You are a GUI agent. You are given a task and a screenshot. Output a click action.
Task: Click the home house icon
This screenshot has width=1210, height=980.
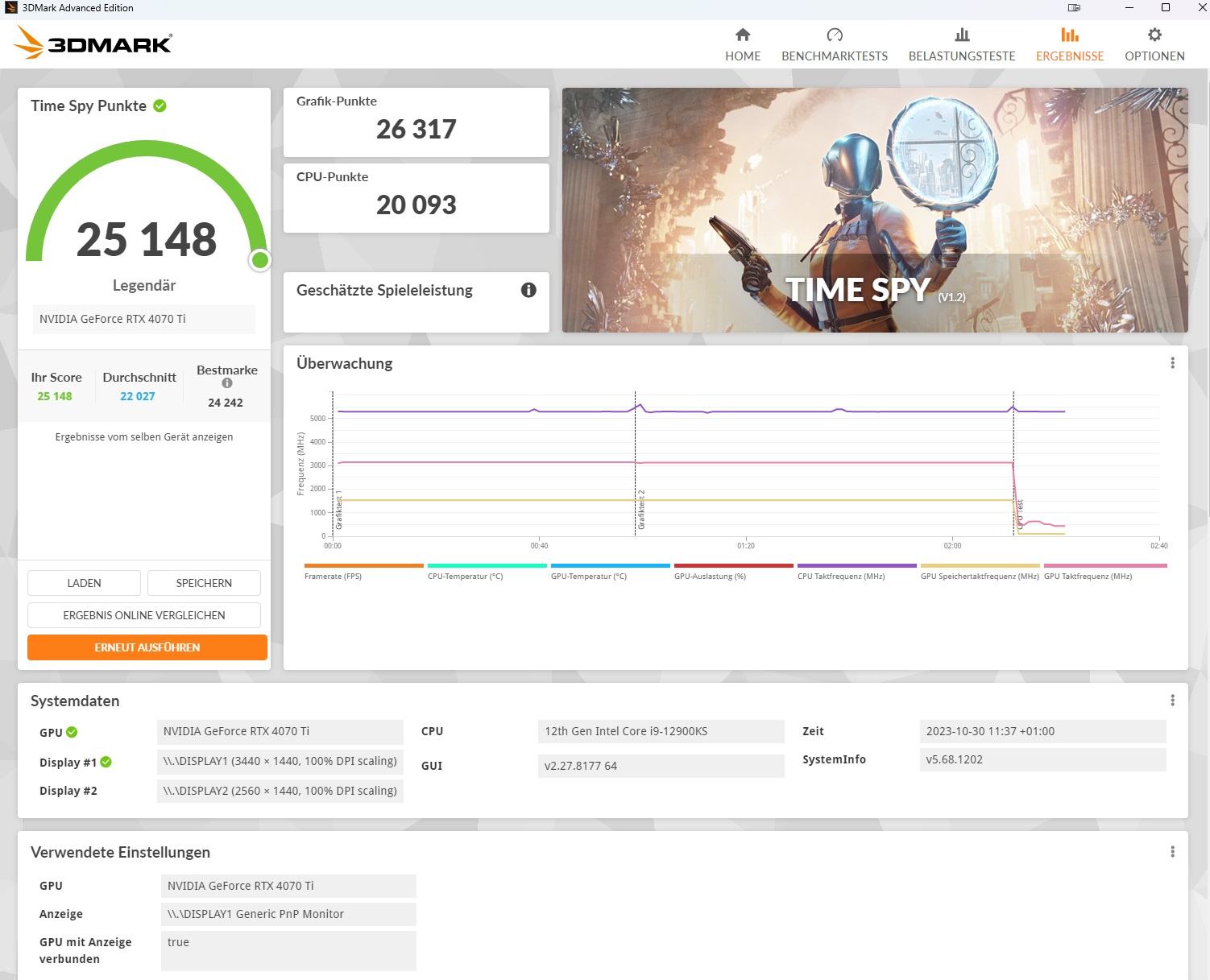pyautogui.click(x=743, y=35)
